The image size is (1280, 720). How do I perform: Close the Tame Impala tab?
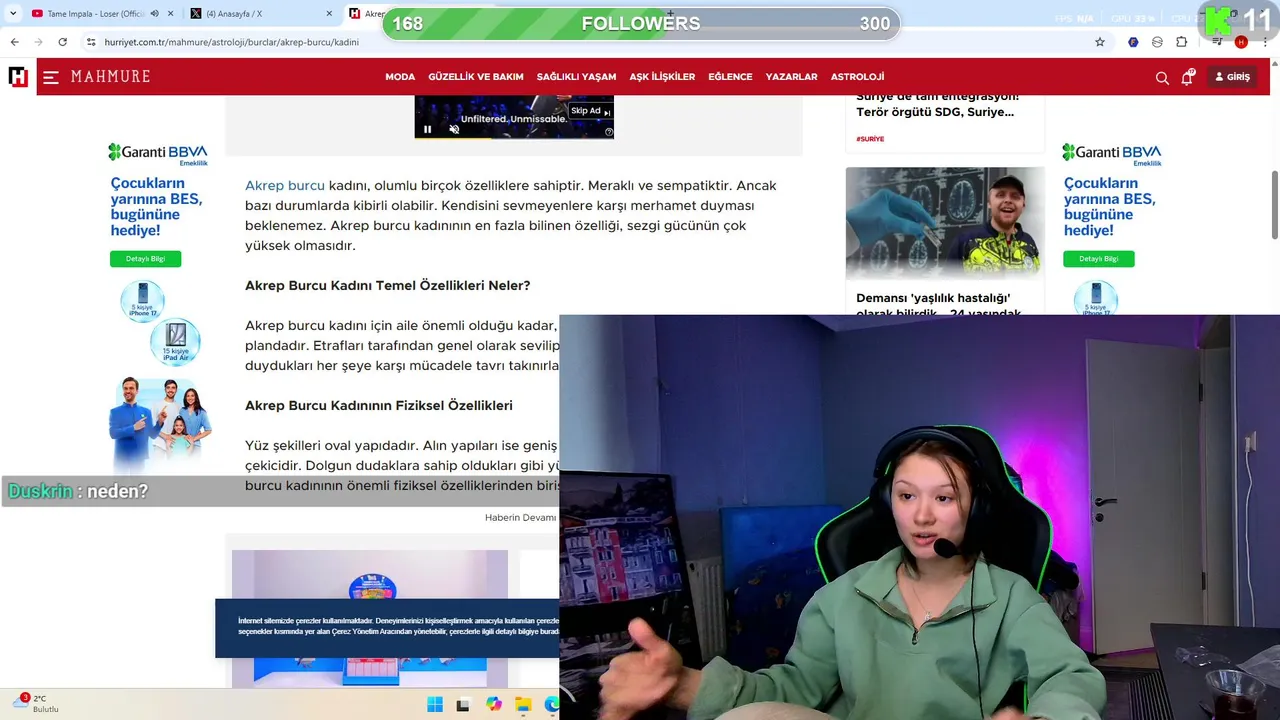[x=171, y=14]
